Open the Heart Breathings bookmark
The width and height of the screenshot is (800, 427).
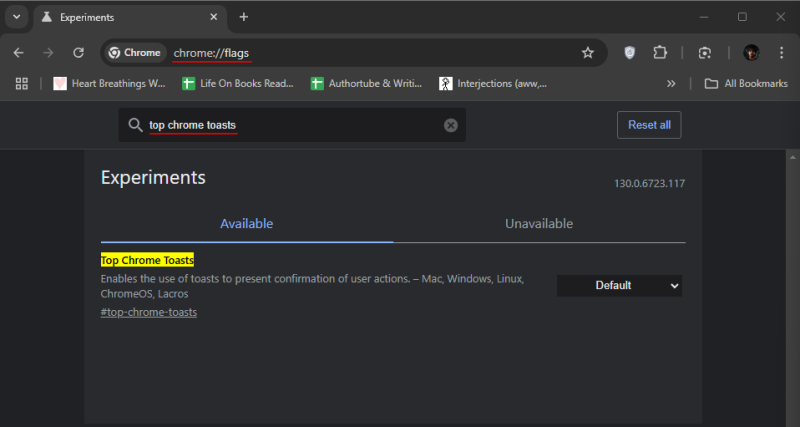tap(110, 84)
